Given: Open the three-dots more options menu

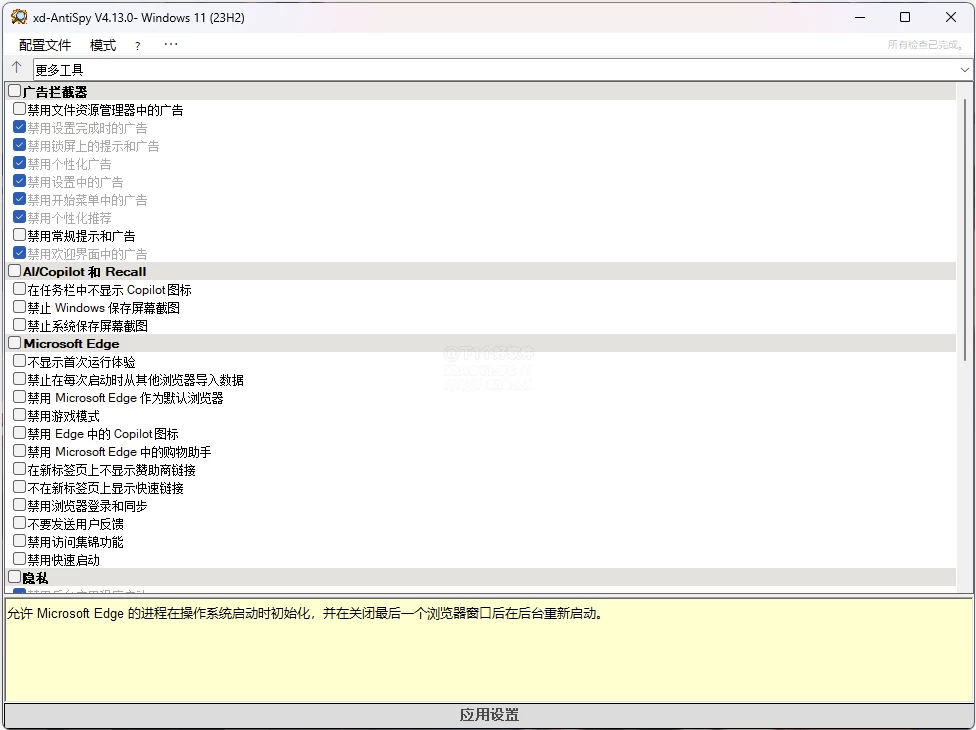Looking at the screenshot, I should click(171, 45).
